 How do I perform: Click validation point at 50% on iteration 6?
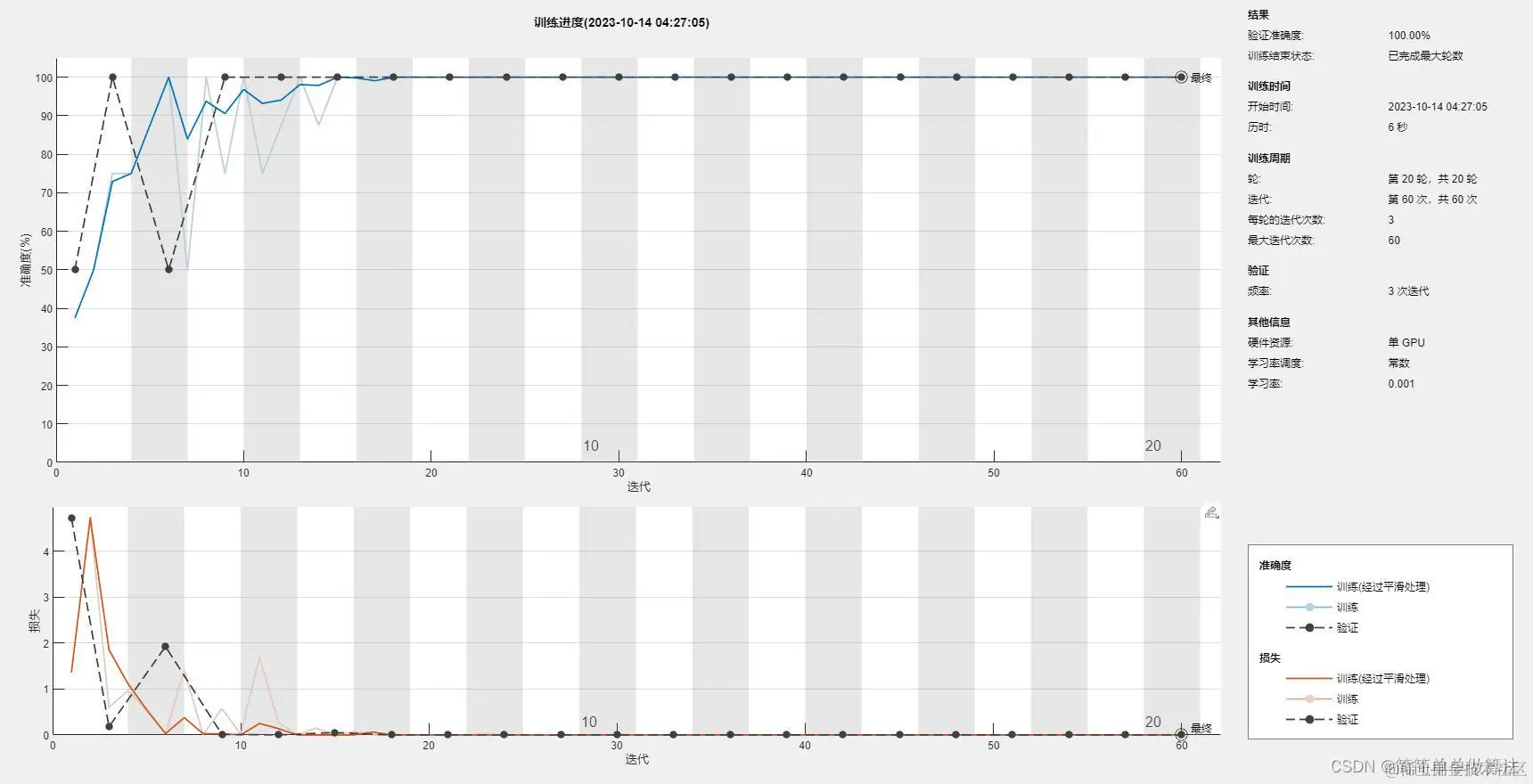tap(168, 269)
